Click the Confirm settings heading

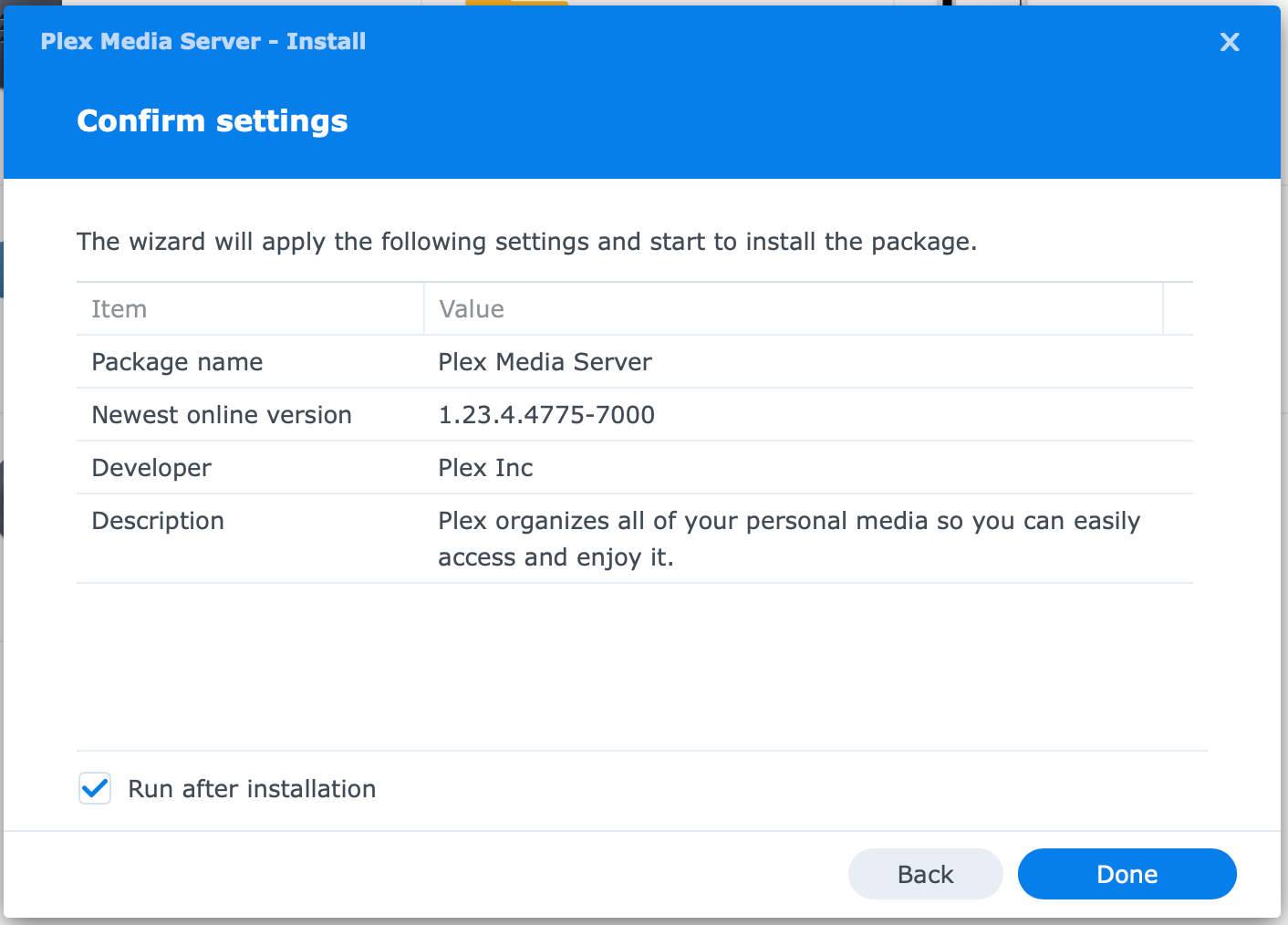pyautogui.click(x=213, y=121)
